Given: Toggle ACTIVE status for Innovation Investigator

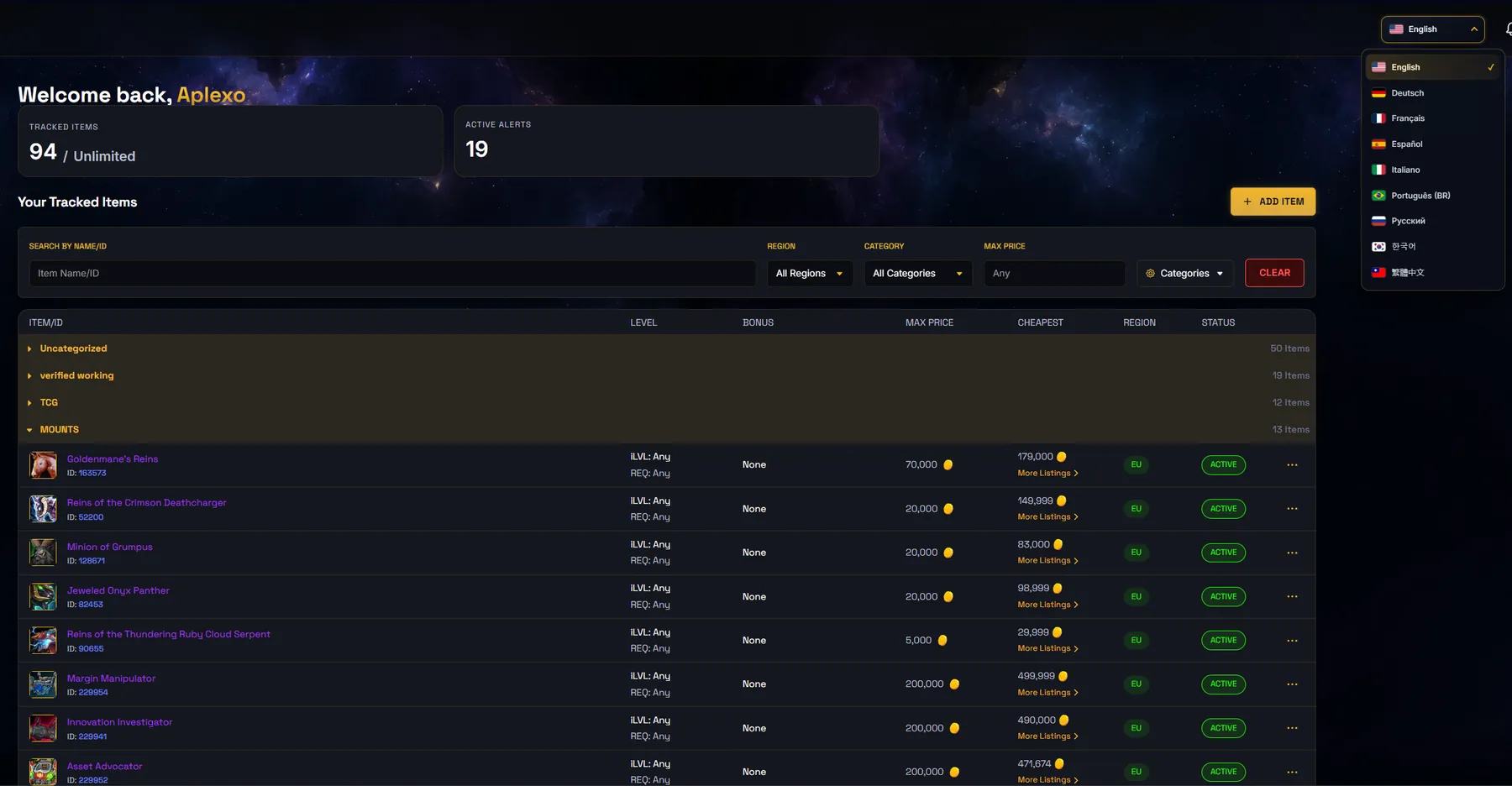Looking at the screenshot, I should pyautogui.click(x=1223, y=728).
